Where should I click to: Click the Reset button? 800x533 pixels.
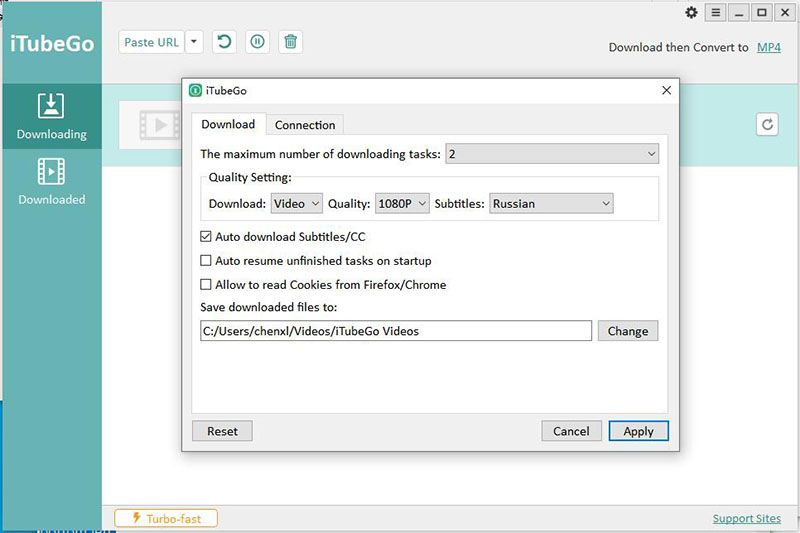pos(222,431)
